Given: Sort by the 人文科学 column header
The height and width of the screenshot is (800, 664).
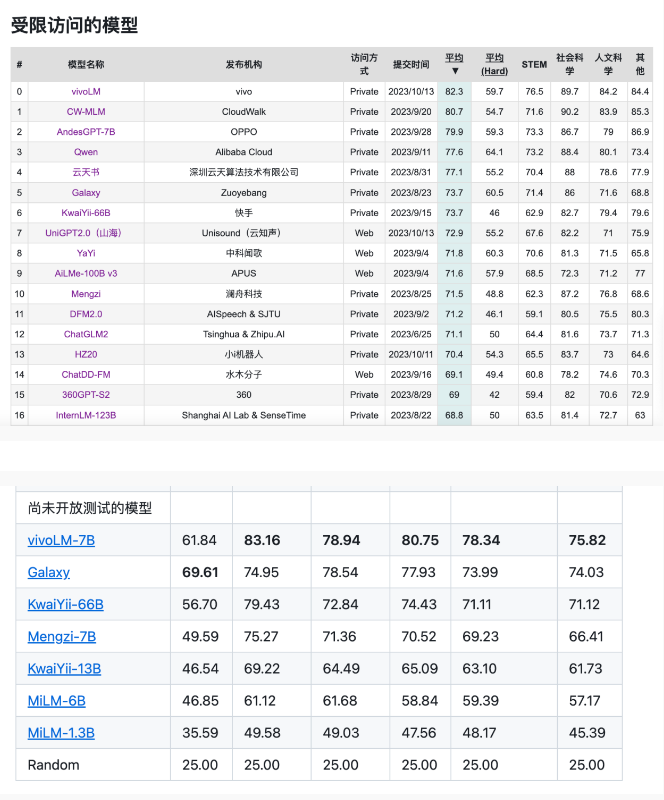Looking at the screenshot, I should tap(608, 64).
